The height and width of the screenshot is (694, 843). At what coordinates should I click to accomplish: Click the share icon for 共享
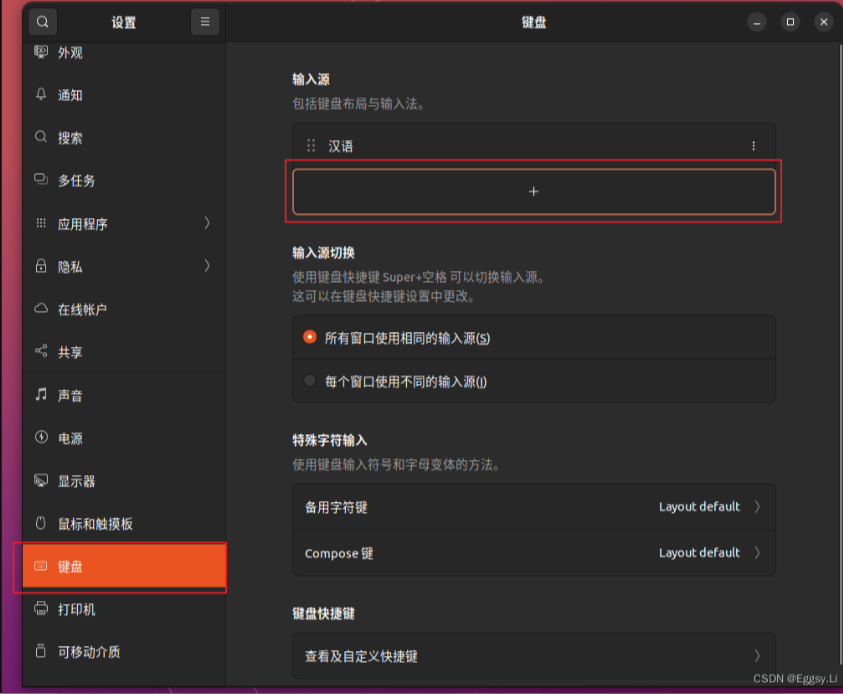pos(41,352)
